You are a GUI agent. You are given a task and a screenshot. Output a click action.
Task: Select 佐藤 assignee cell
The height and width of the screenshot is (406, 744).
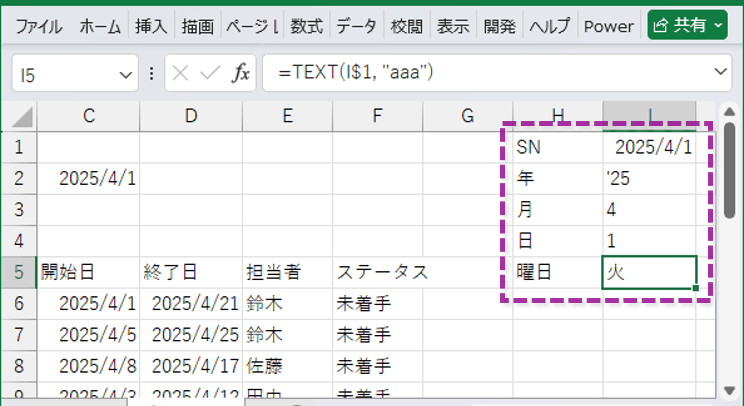click(x=288, y=366)
